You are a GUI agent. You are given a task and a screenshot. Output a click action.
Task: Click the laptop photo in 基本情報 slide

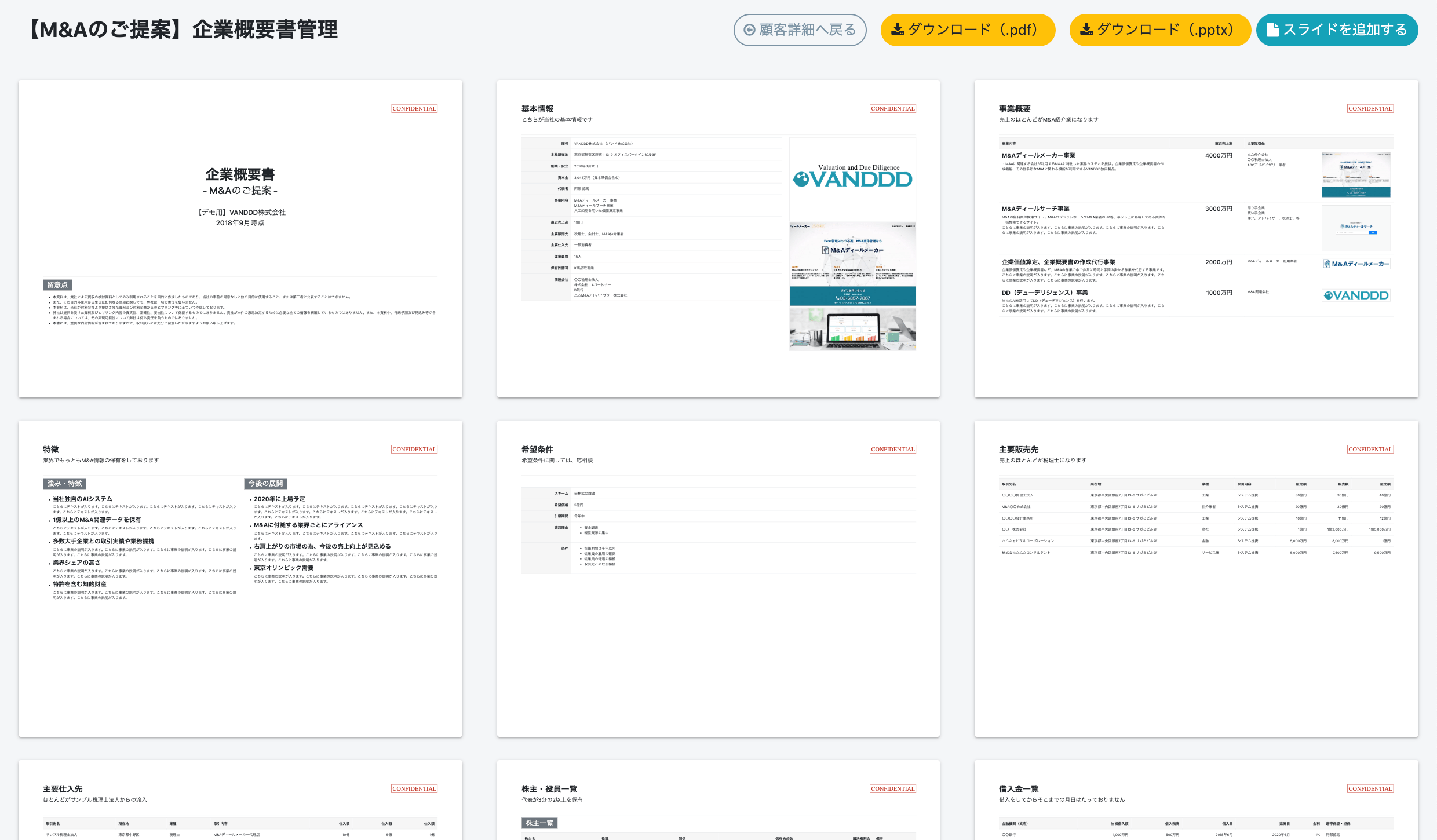pyautogui.click(x=852, y=329)
